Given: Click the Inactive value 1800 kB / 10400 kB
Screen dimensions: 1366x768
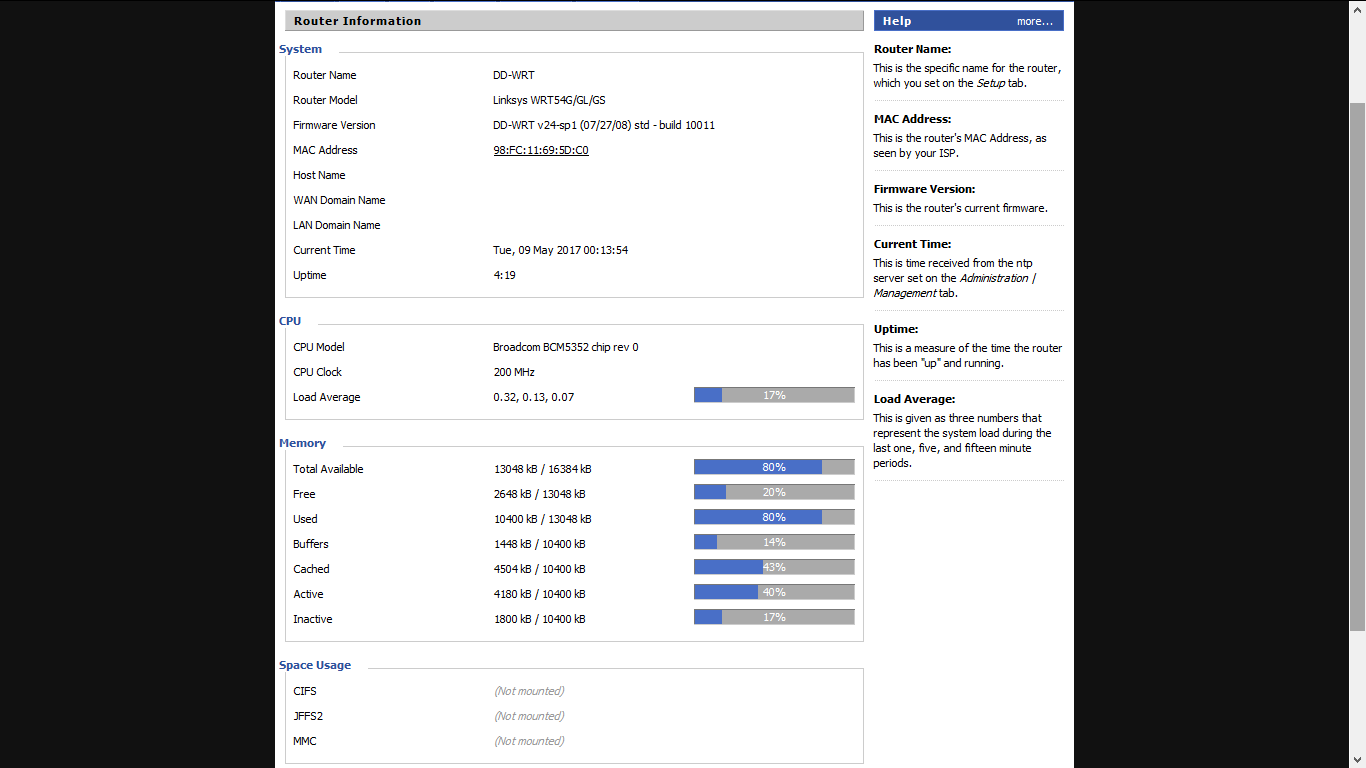Looking at the screenshot, I should tap(540, 619).
